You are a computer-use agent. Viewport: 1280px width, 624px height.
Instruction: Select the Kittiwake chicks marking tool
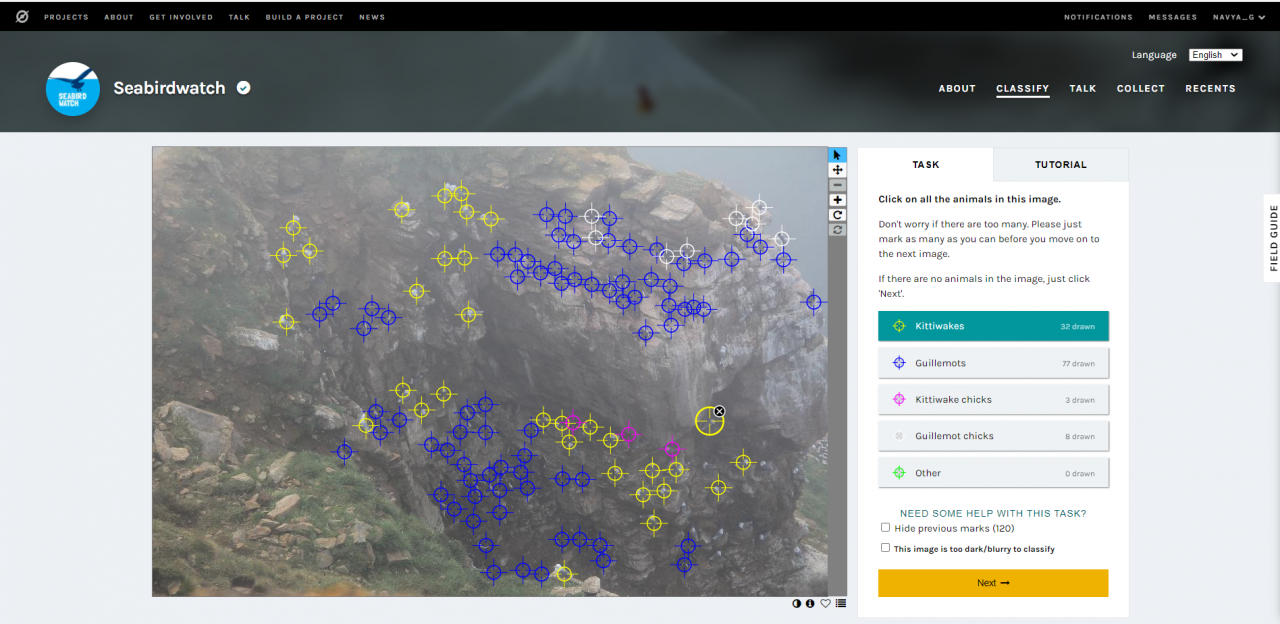[x=993, y=399]
